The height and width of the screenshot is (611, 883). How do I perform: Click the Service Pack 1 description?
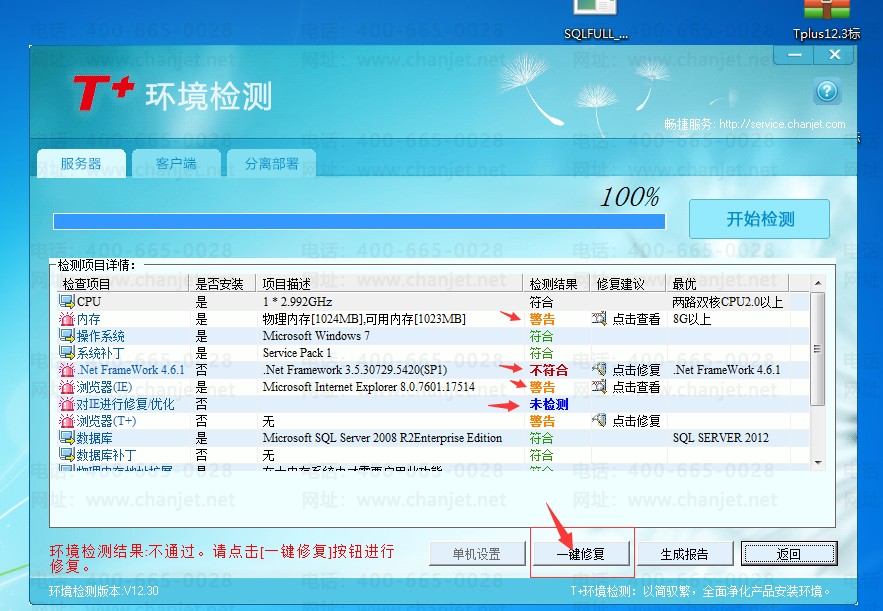point(297,353)
